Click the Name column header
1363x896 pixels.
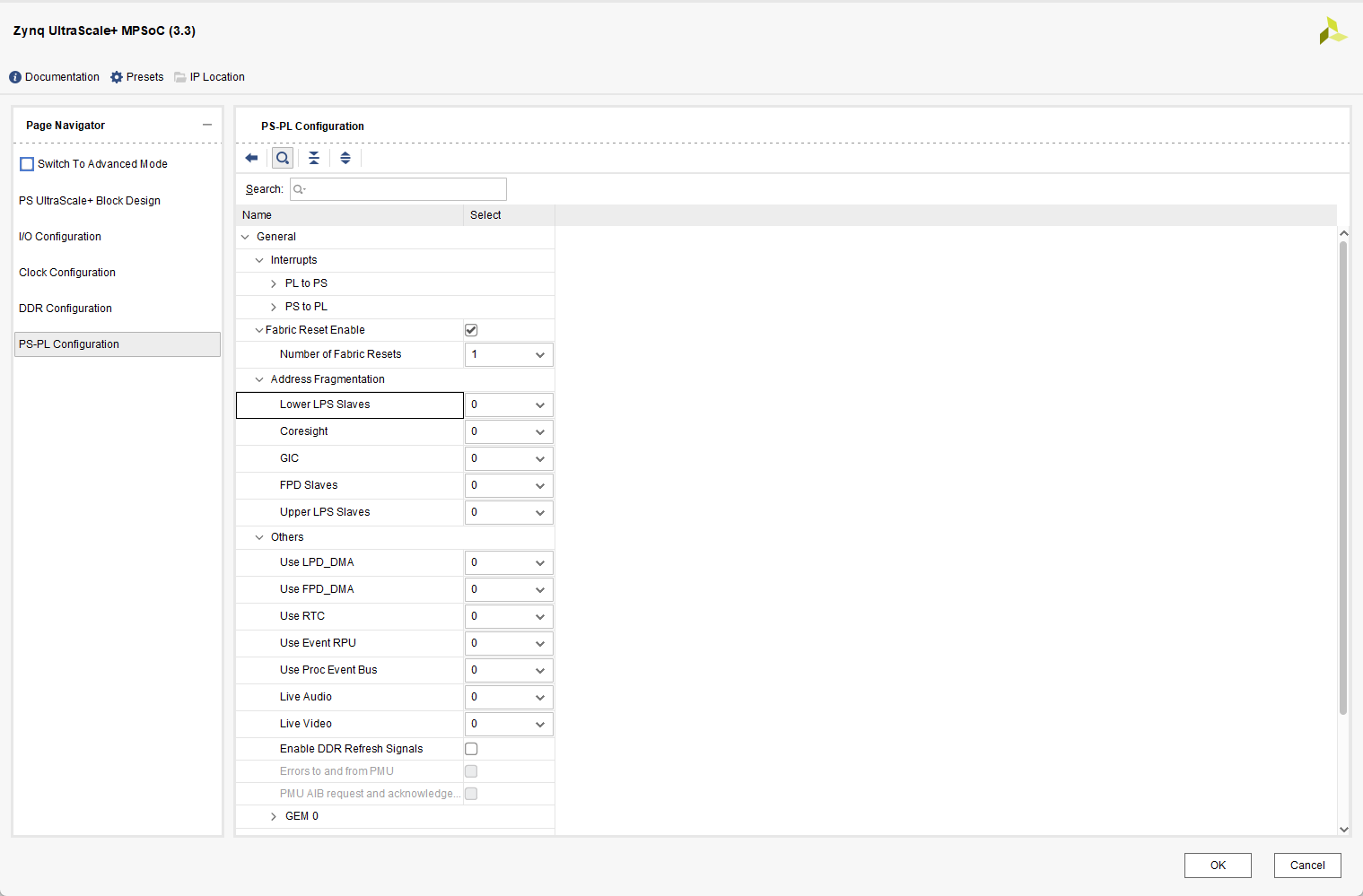click(x=350, y=215)
